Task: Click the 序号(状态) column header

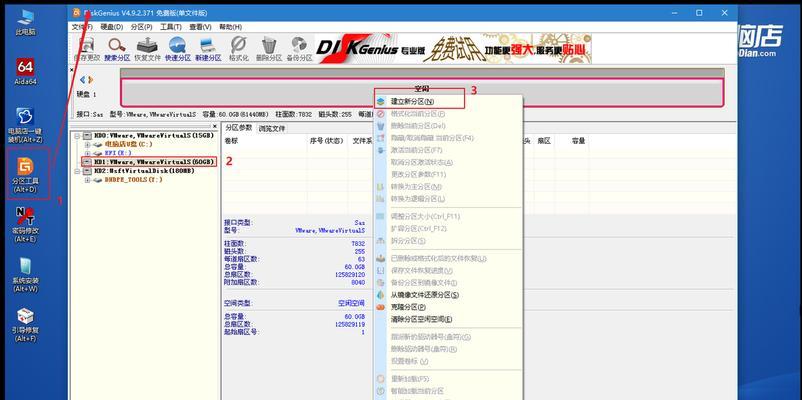Action: 326,141
